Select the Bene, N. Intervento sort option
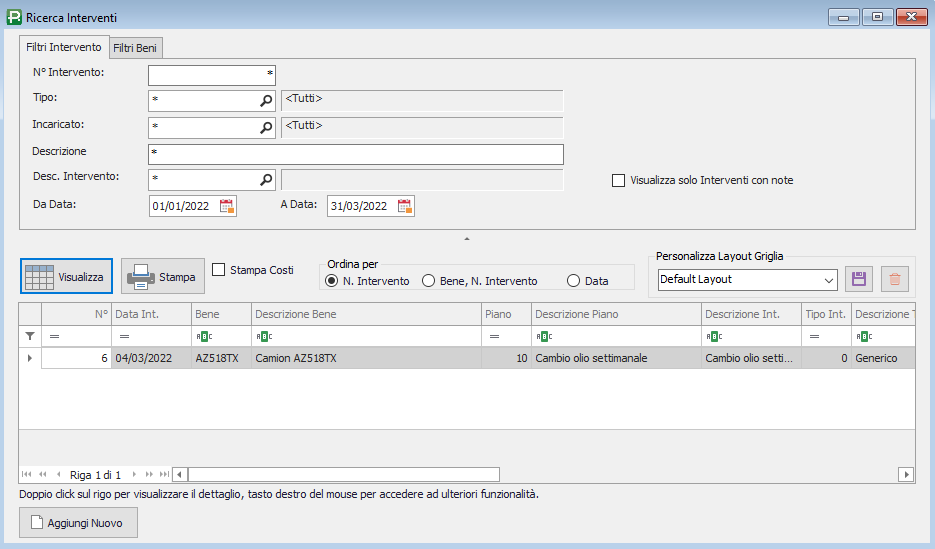 [x=430, y=281]
